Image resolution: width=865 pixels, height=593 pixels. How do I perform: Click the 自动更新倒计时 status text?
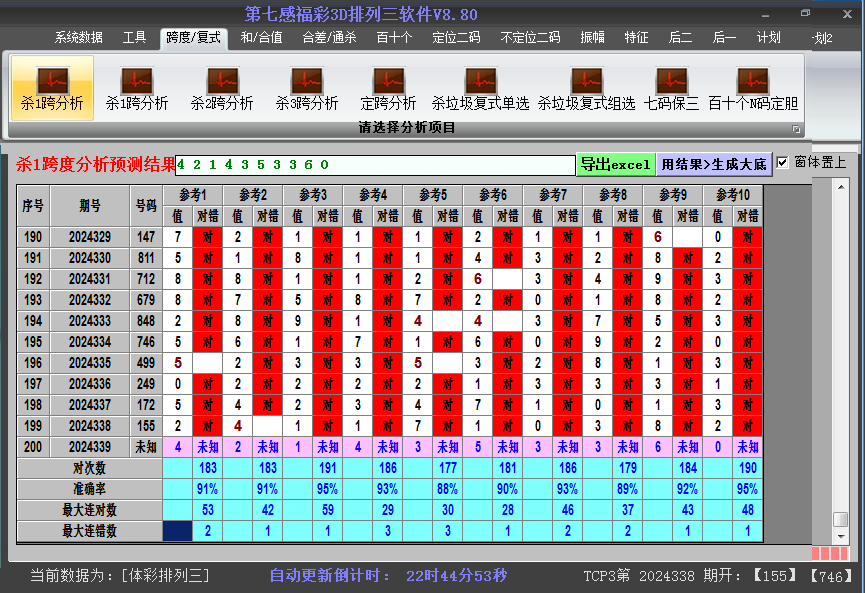[388, 576]
